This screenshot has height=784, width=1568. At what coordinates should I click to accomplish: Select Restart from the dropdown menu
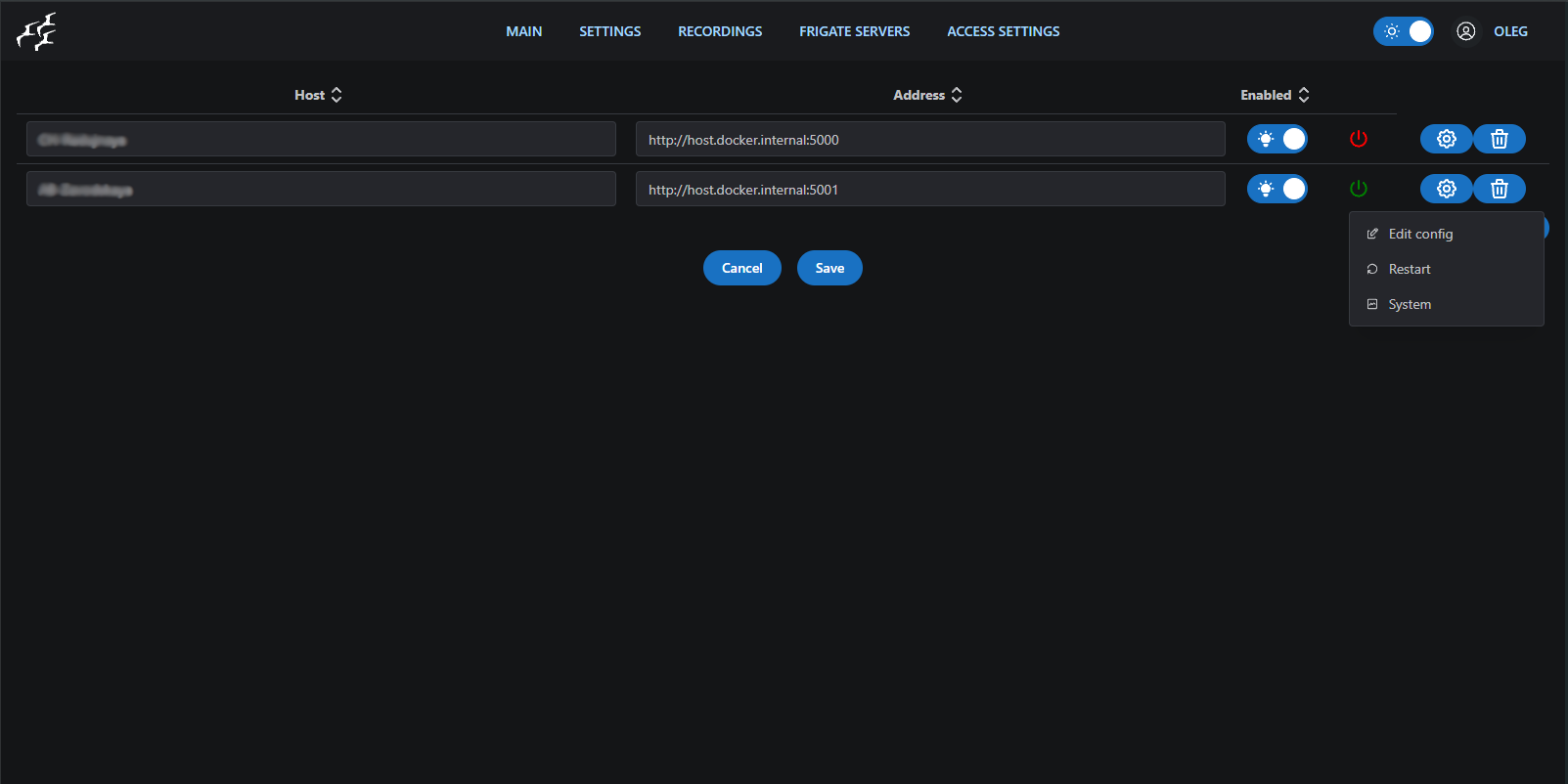coord(1409,269)
